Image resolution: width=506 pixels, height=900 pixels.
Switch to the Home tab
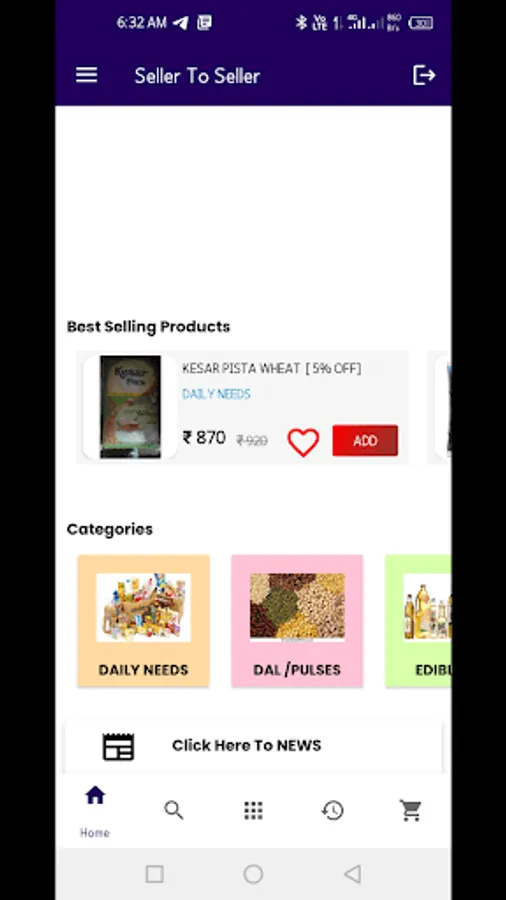(x=95, y=810)
